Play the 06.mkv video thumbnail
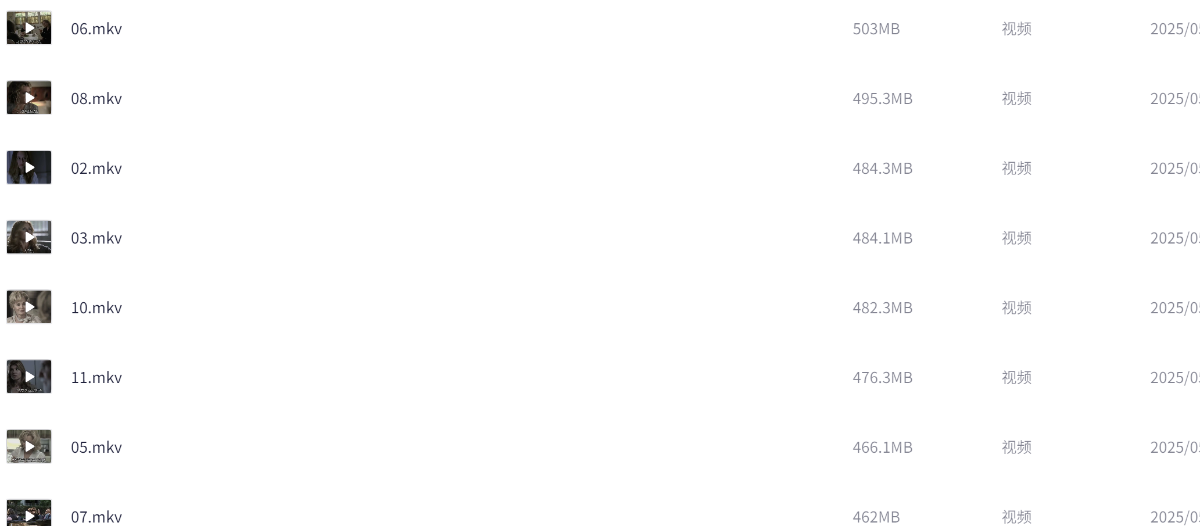The height and width of the screenshot is (526, 1200). click(x=29, y=28)
